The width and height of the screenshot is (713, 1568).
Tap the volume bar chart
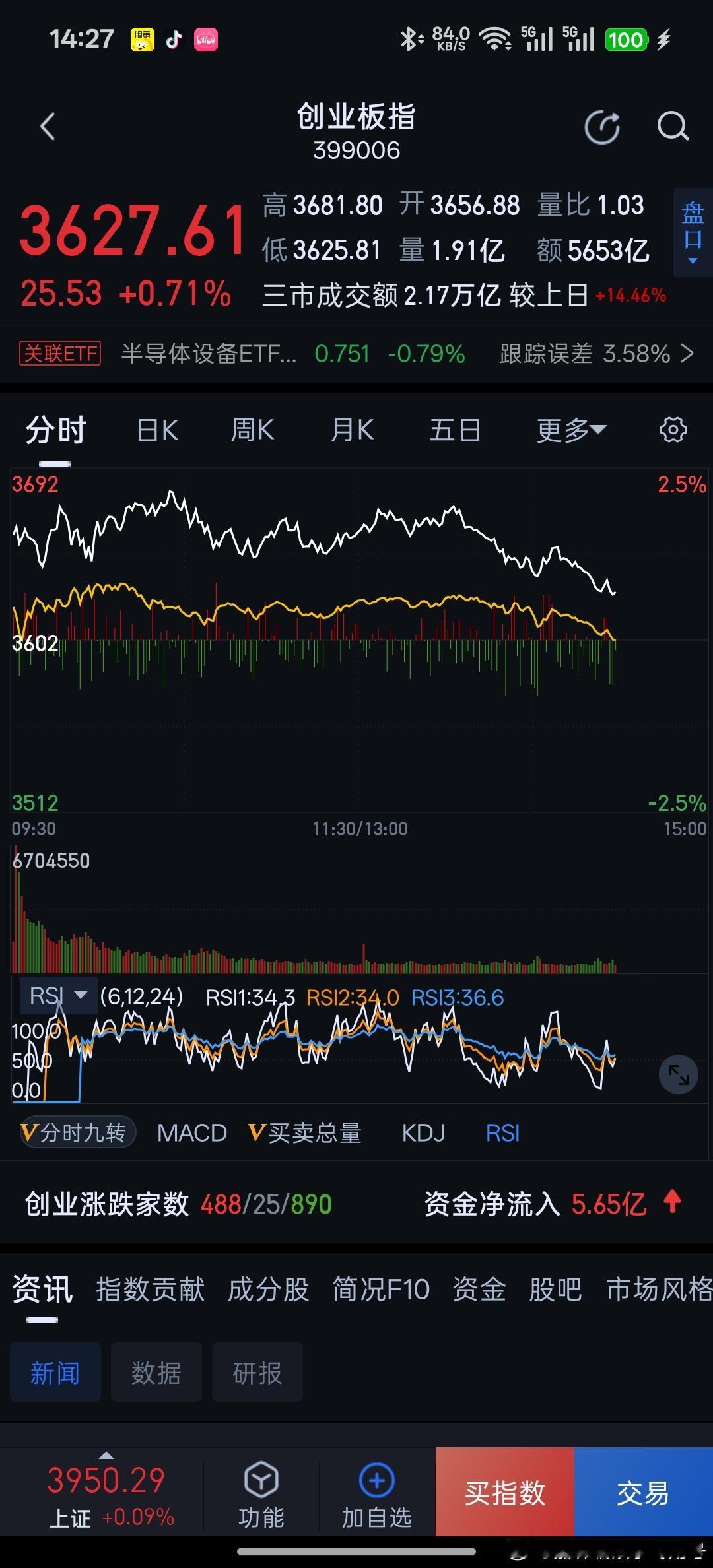[x=360, y=911]
